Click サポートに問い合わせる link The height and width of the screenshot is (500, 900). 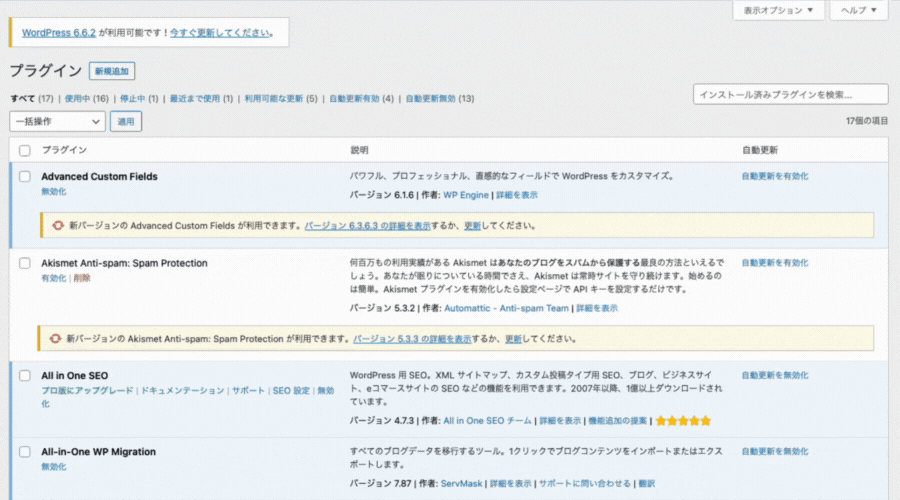pos(584,484)
